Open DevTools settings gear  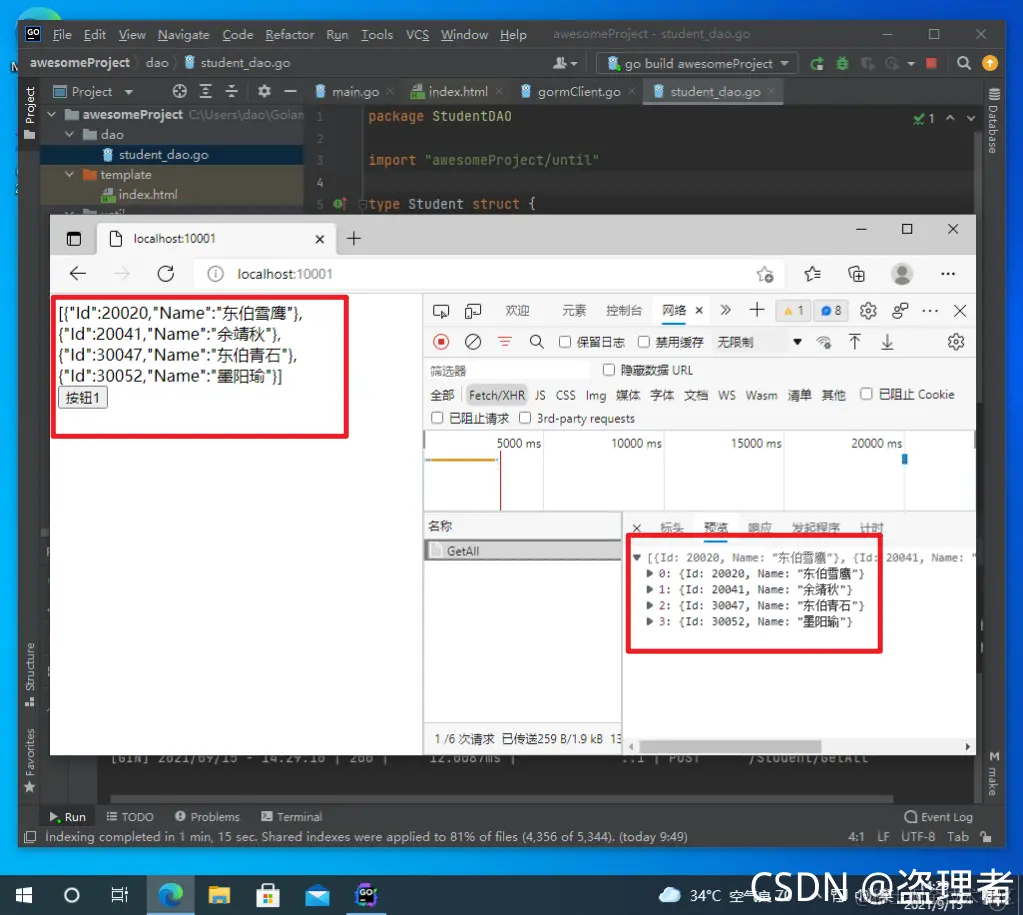click(x=868, y=311)
